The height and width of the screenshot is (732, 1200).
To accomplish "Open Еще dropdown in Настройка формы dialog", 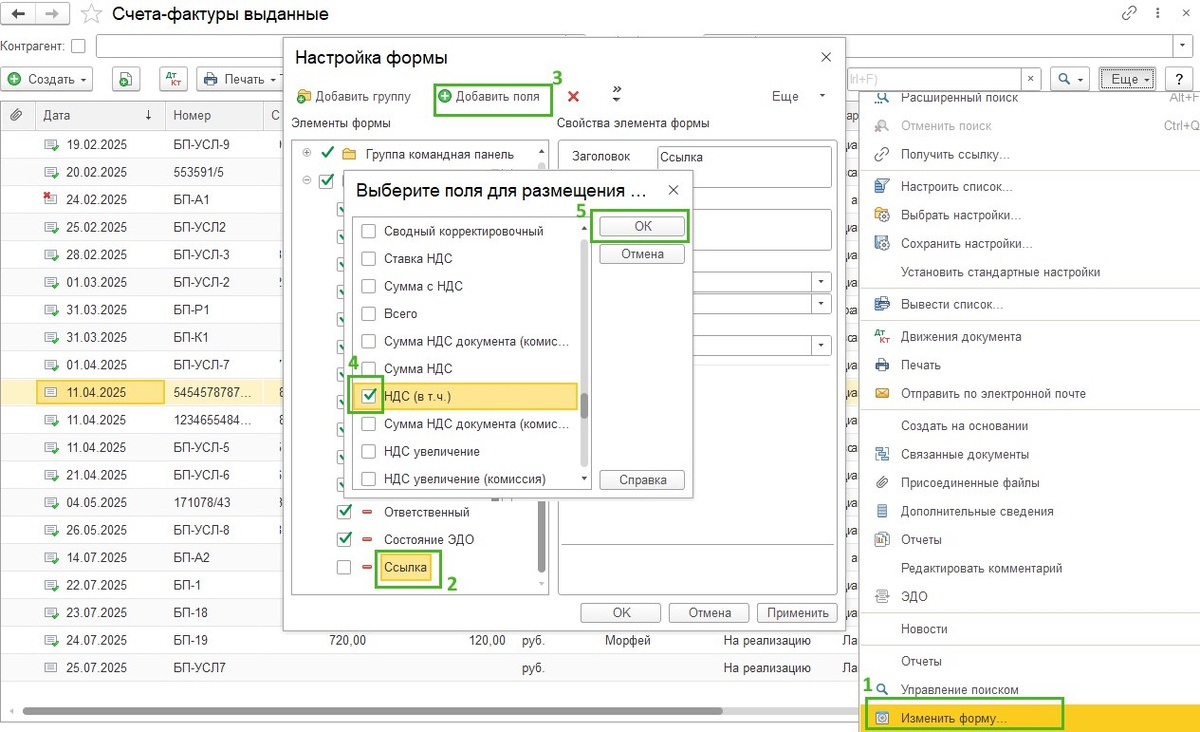I will pyautogui.click(x=800, y=97).
